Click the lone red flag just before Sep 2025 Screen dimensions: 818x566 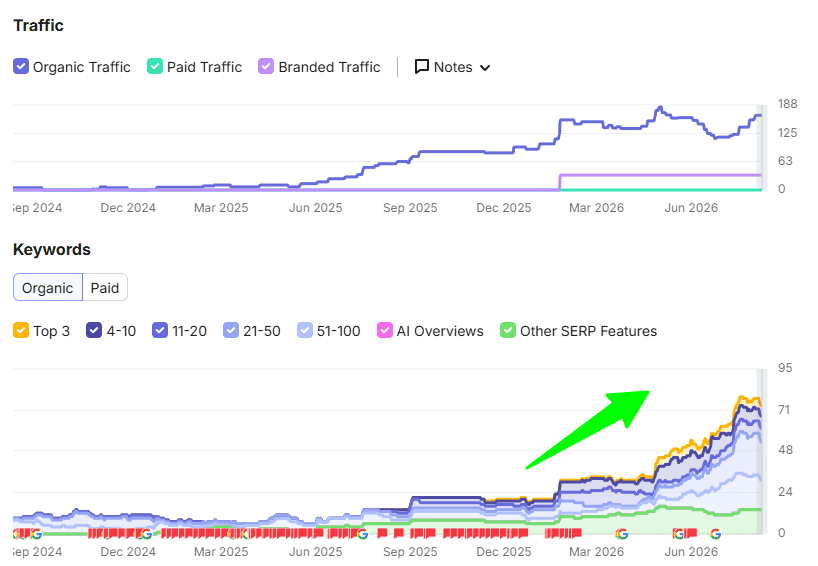click(399, 533)
